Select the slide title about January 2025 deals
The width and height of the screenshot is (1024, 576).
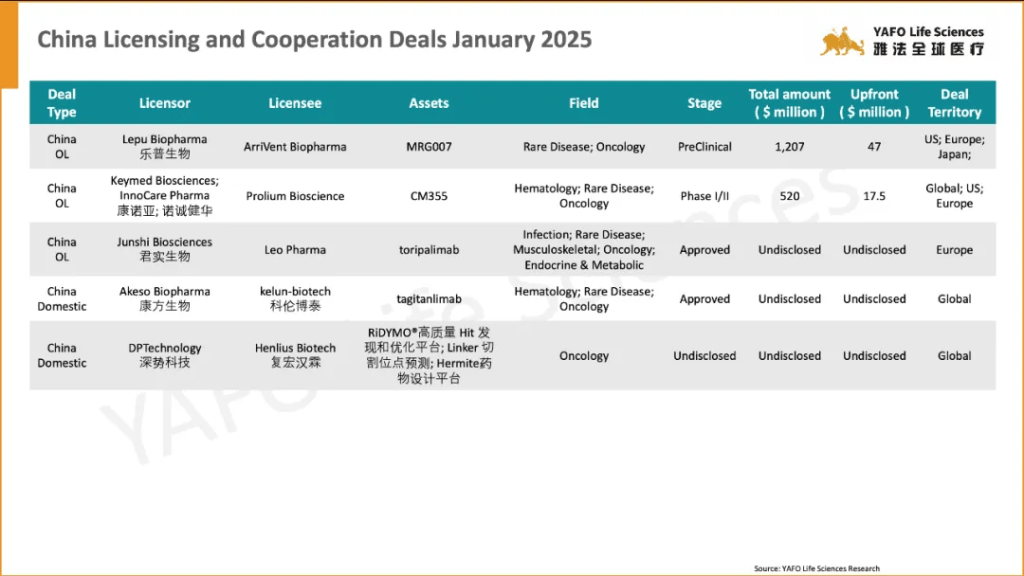point(314,40)
